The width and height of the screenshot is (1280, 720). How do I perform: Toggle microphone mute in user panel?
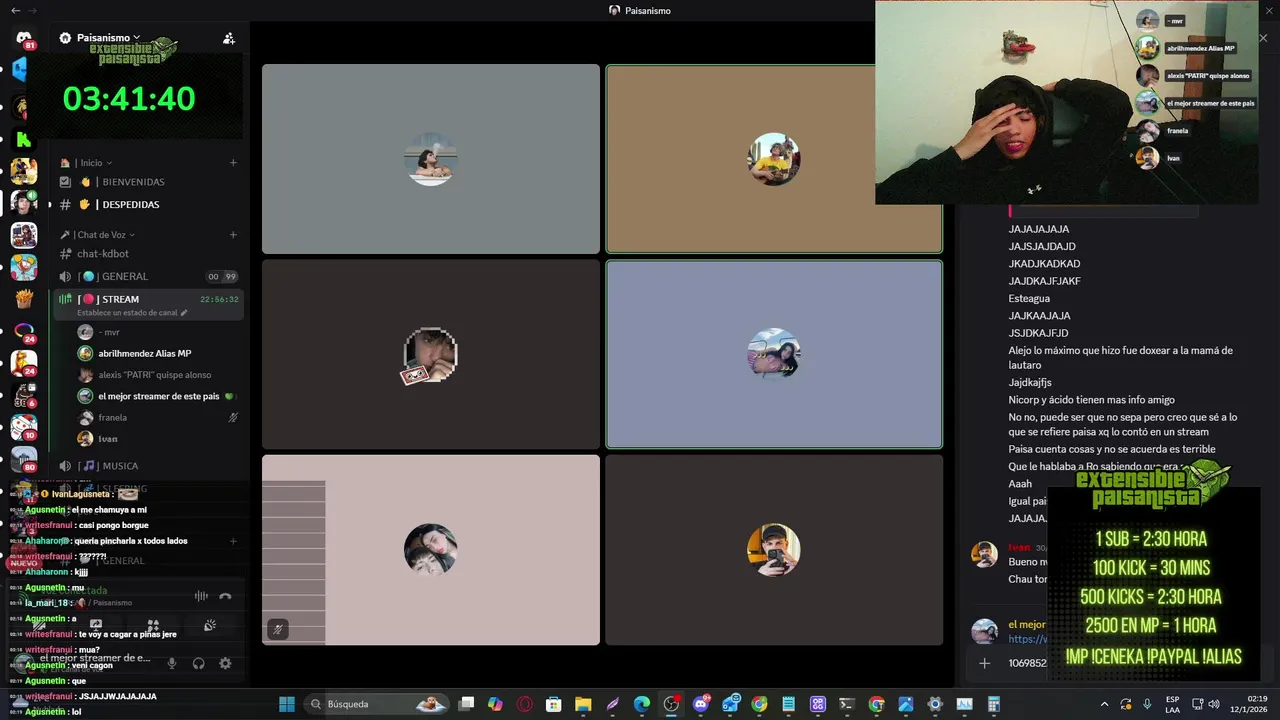click(x=172, y=663)
